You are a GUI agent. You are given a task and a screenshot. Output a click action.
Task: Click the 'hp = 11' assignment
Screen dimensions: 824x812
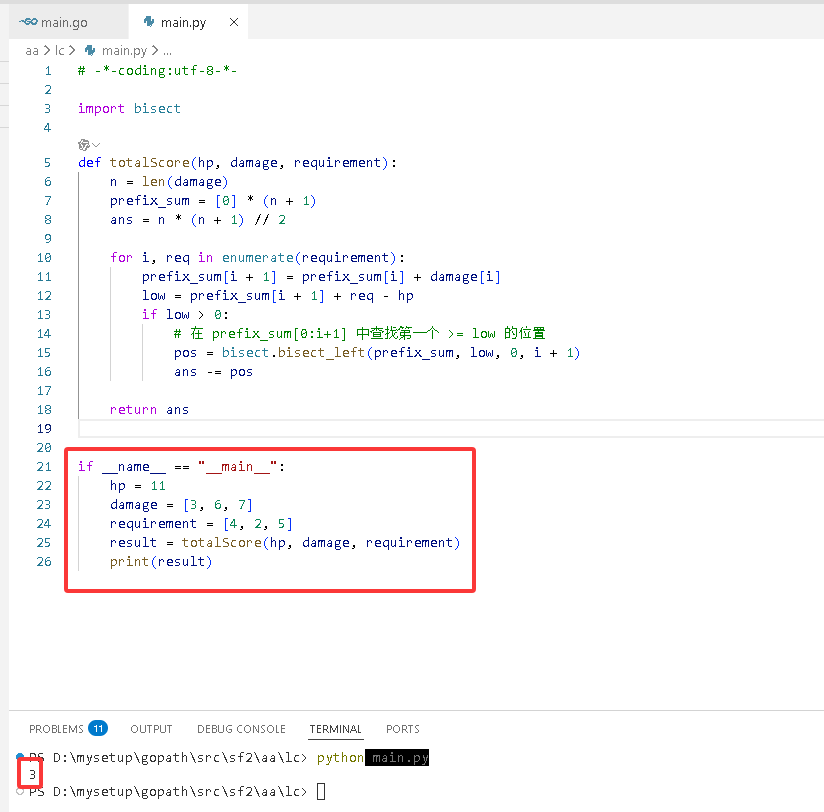tap(138, 486)
